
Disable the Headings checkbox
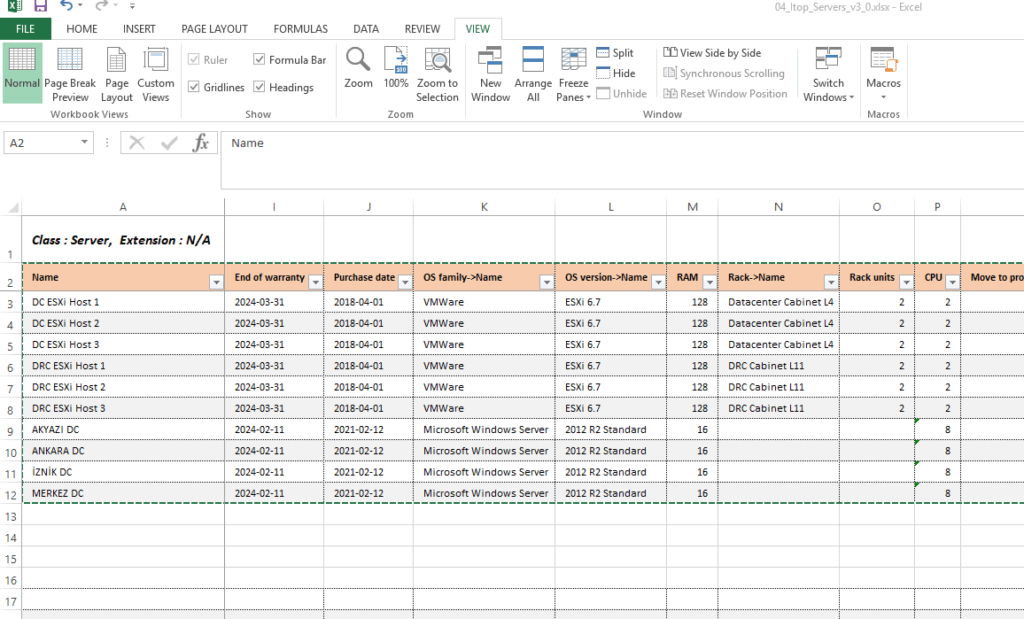260,87
